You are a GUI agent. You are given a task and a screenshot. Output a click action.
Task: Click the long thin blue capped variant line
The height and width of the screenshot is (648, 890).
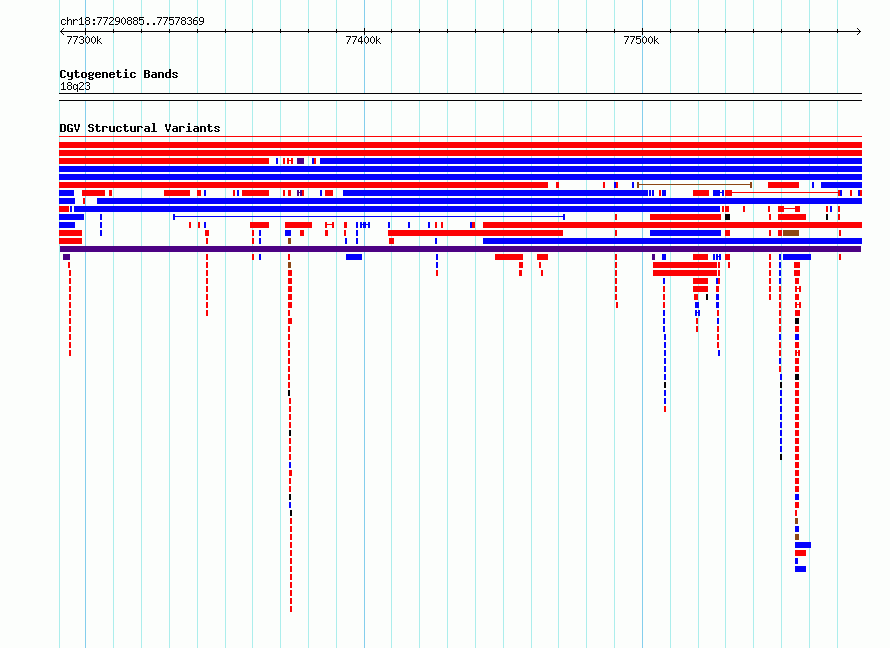[x=369, y=217]
